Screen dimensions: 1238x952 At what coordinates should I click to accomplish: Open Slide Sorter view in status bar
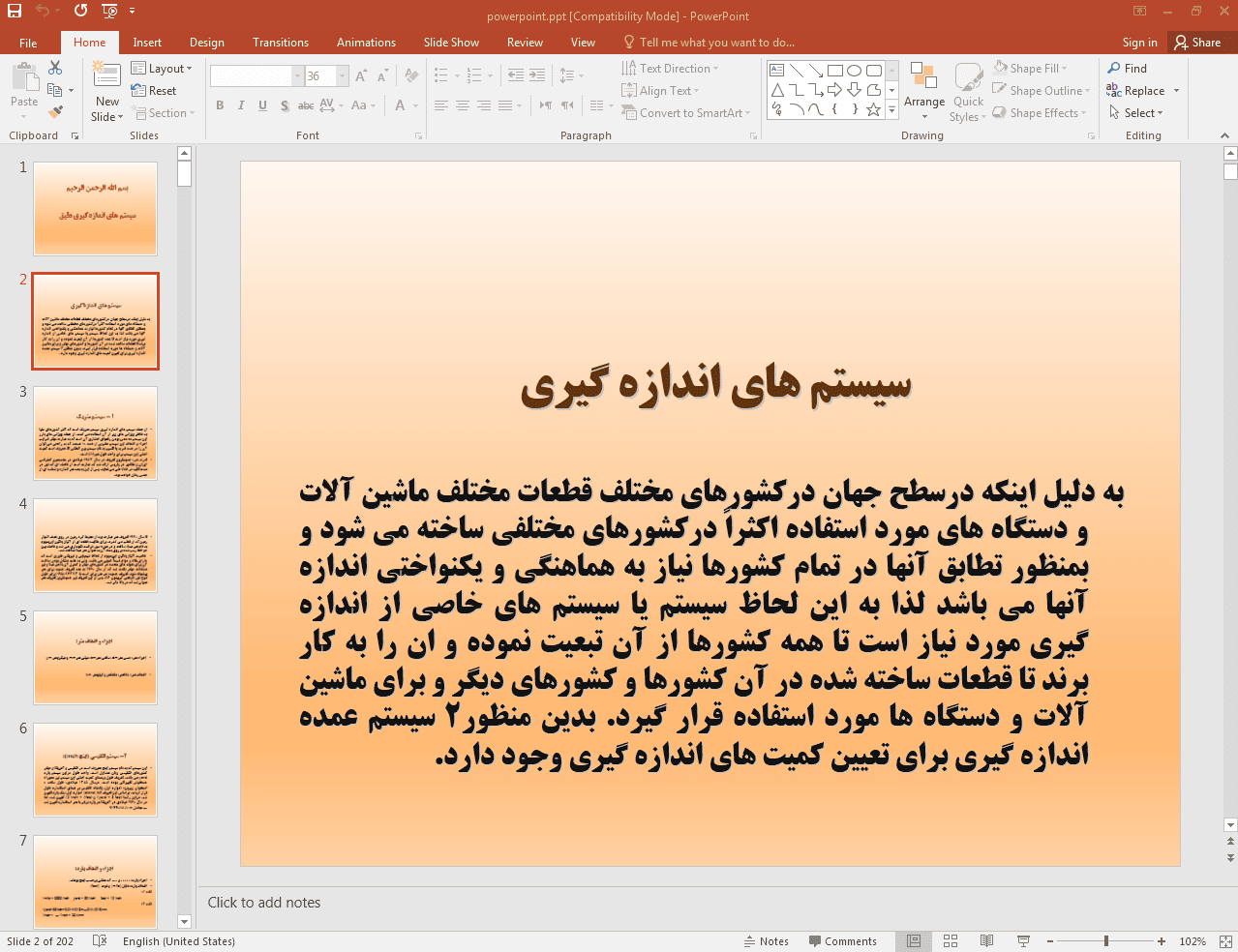pyautogui.click(x=951, y=941)
